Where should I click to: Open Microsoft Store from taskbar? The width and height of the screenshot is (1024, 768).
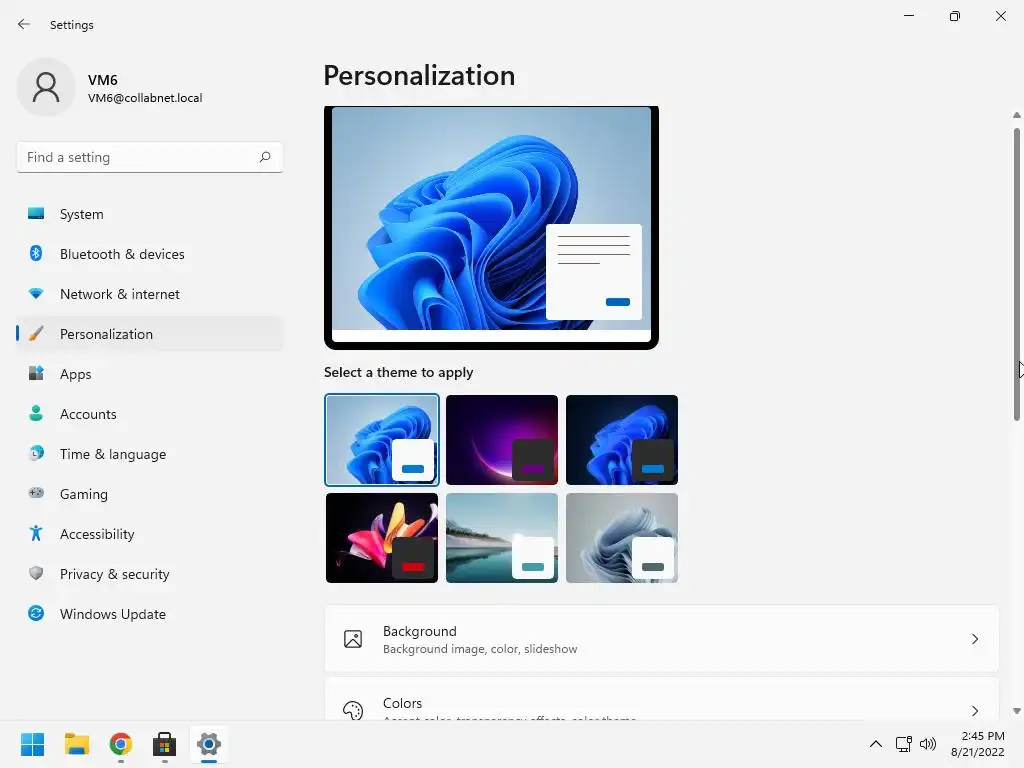pyautogui.click(x=165, y=744)
